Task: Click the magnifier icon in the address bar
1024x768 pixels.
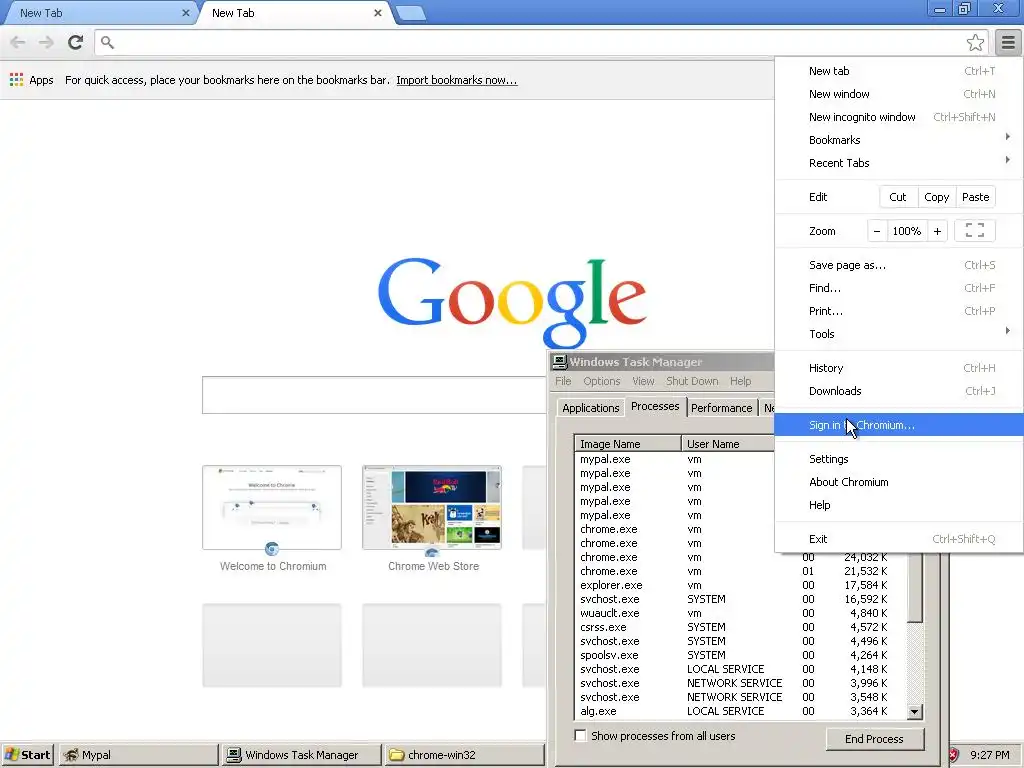Action: [x=107, y=42]
